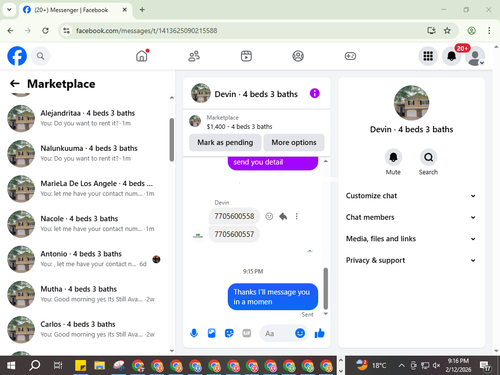The height and width of the screenshot is (375, 500).
Task: Open Windows taskbar search
Action: pos(35,366)
